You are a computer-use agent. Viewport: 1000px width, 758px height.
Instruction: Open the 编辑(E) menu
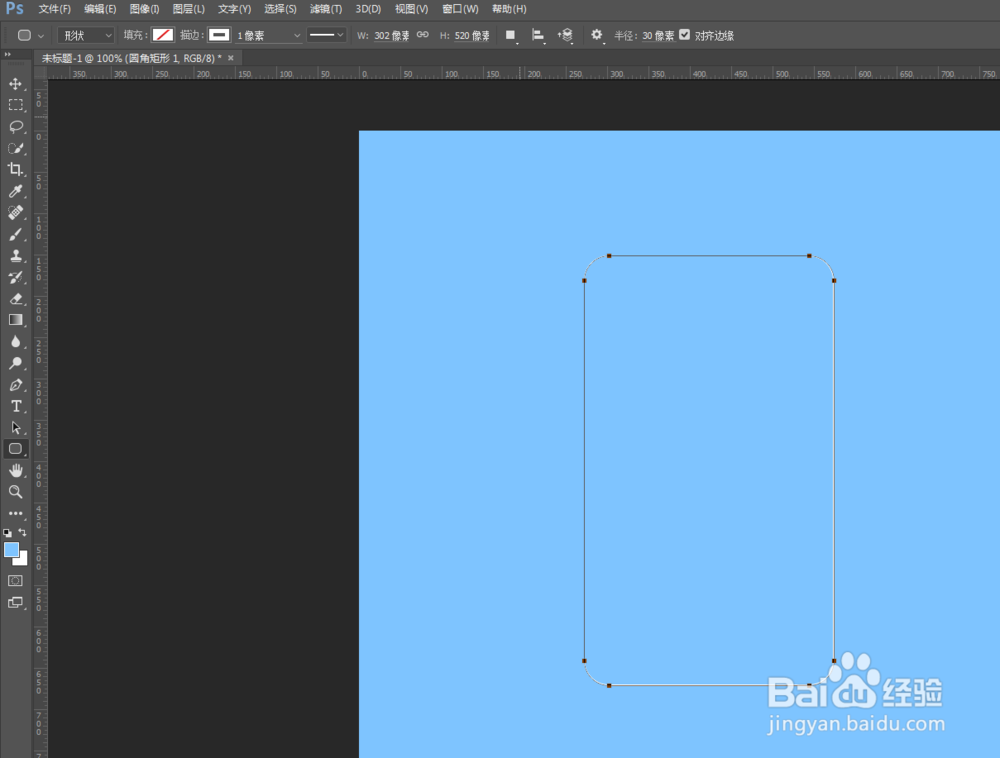pyautogui.click(x=100, y=9)
